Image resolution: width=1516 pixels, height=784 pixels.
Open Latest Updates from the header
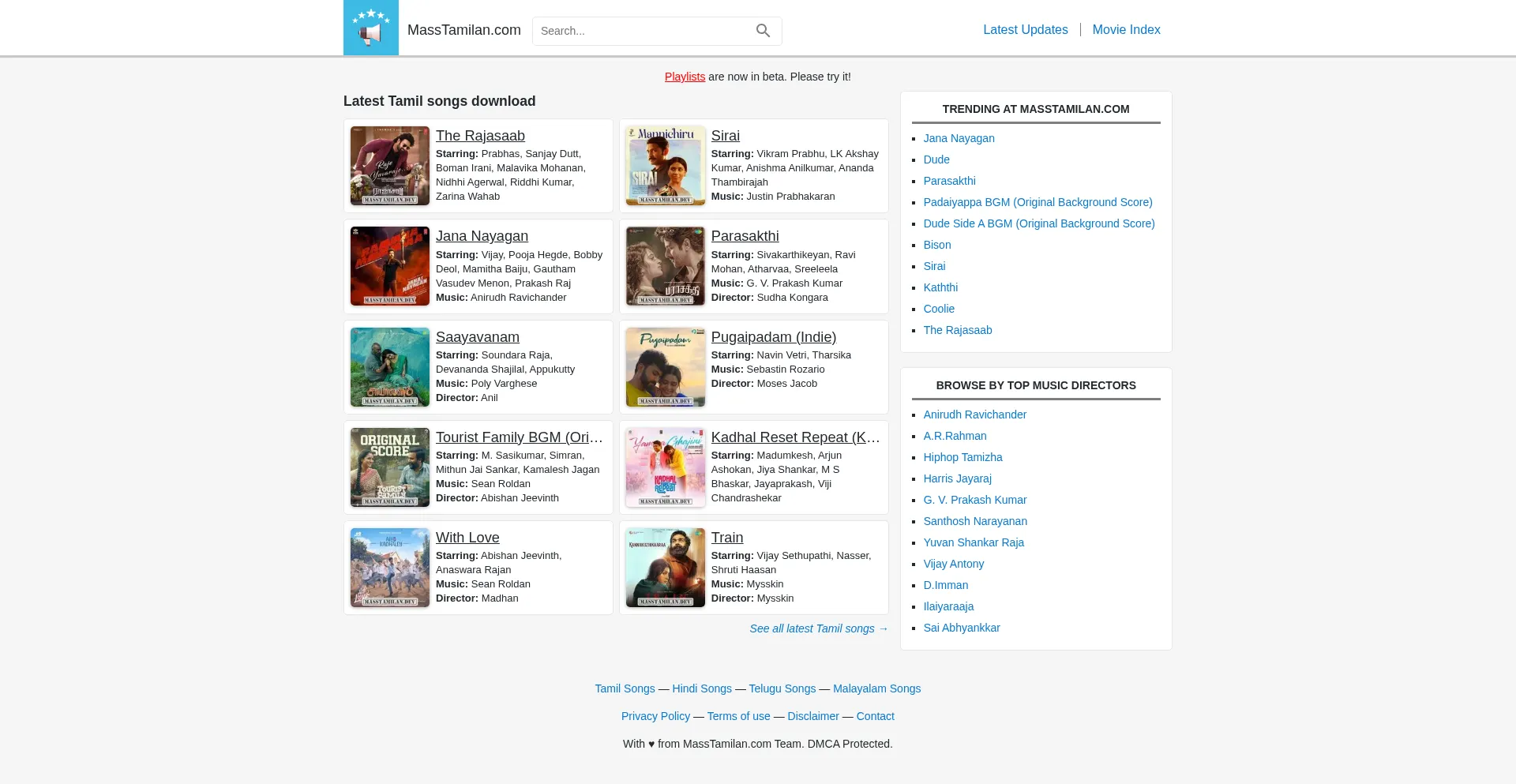[x=1024, y=29]
